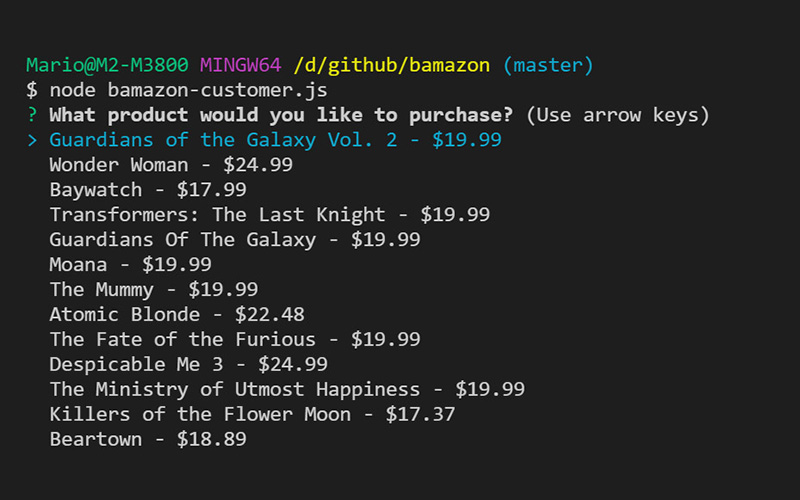Select The Ministry of Utmost Happiness item
Image resolution: width=800 pixels, height=500 pixels.
(x=287, y=390)
